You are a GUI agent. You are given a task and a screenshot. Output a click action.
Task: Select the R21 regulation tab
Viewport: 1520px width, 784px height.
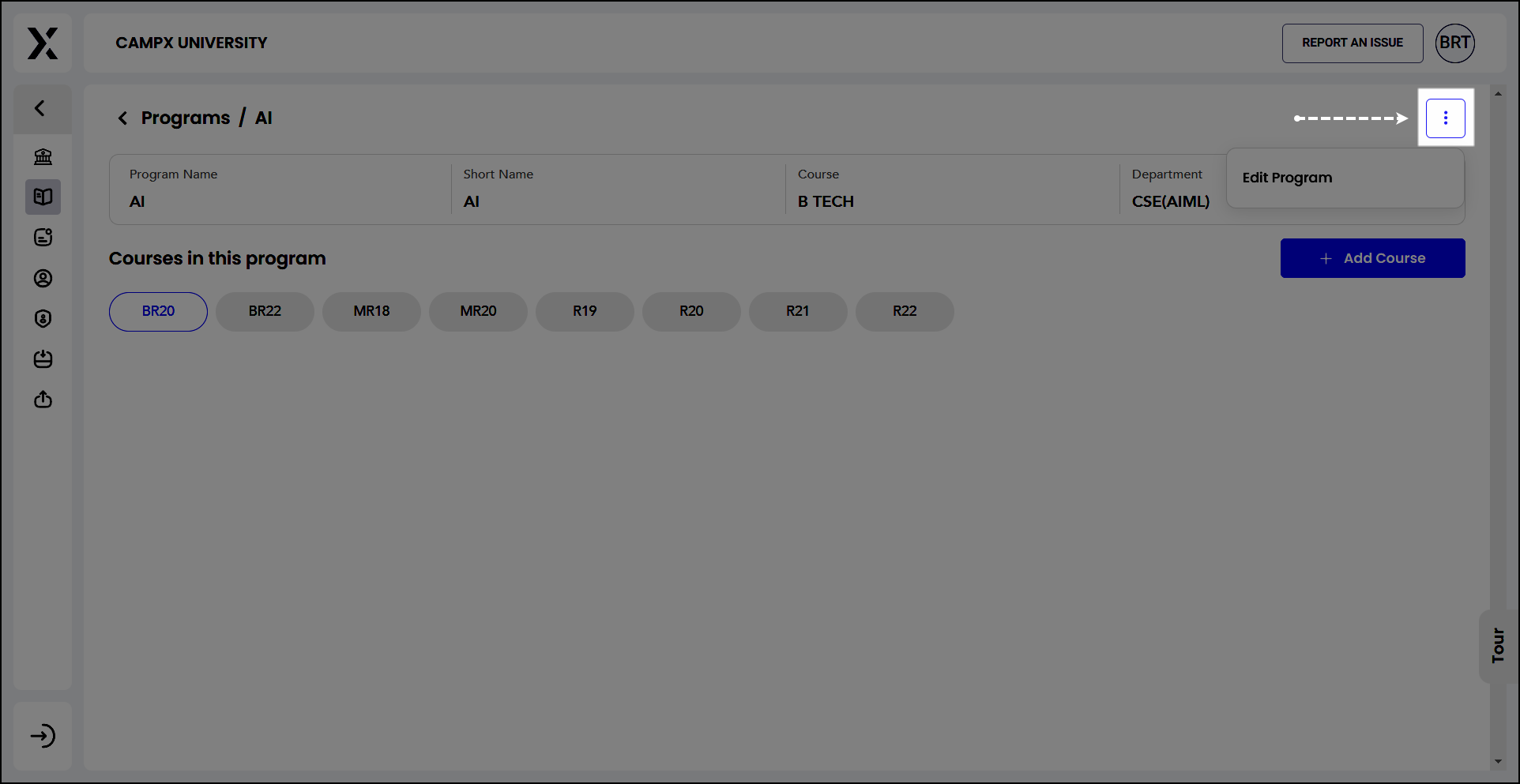click(798, 311)
